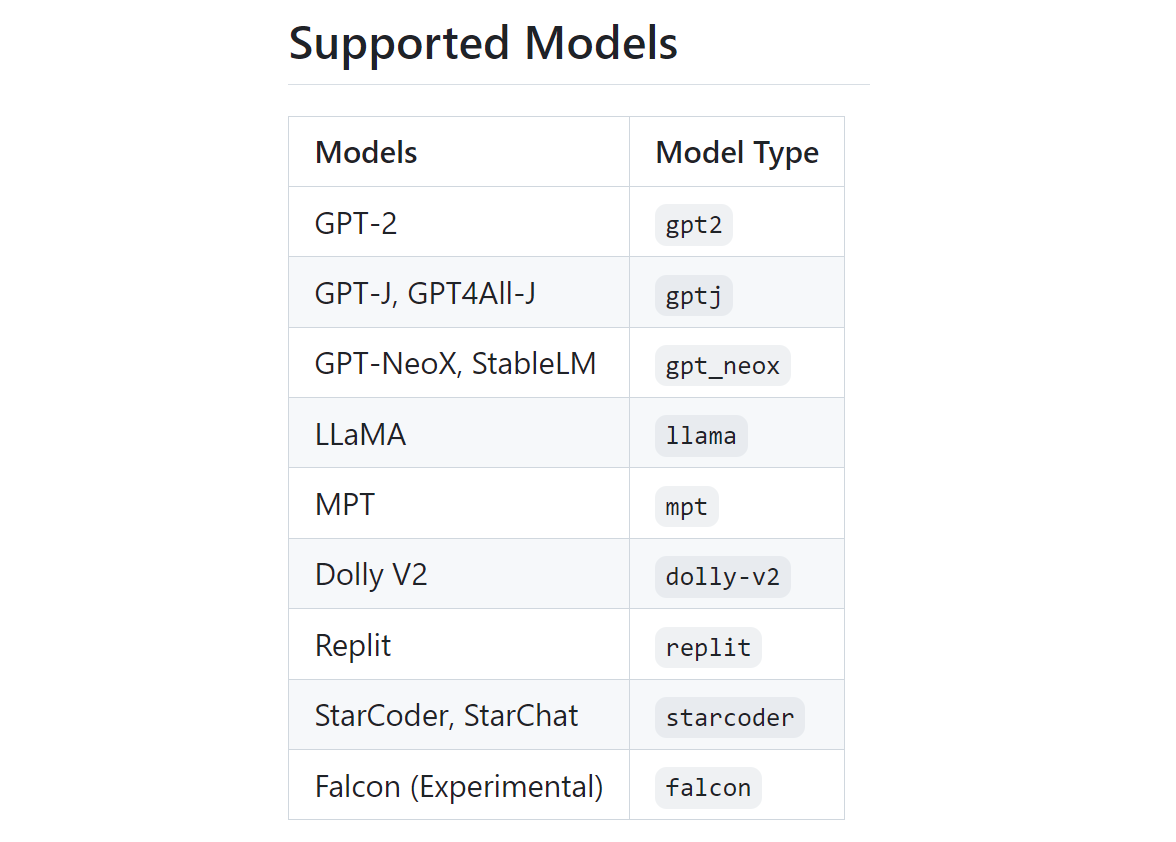This screenshot has height=842, width=1176.
Task: Click the gpt_neox code label
Action: click(x=723, y=366)
